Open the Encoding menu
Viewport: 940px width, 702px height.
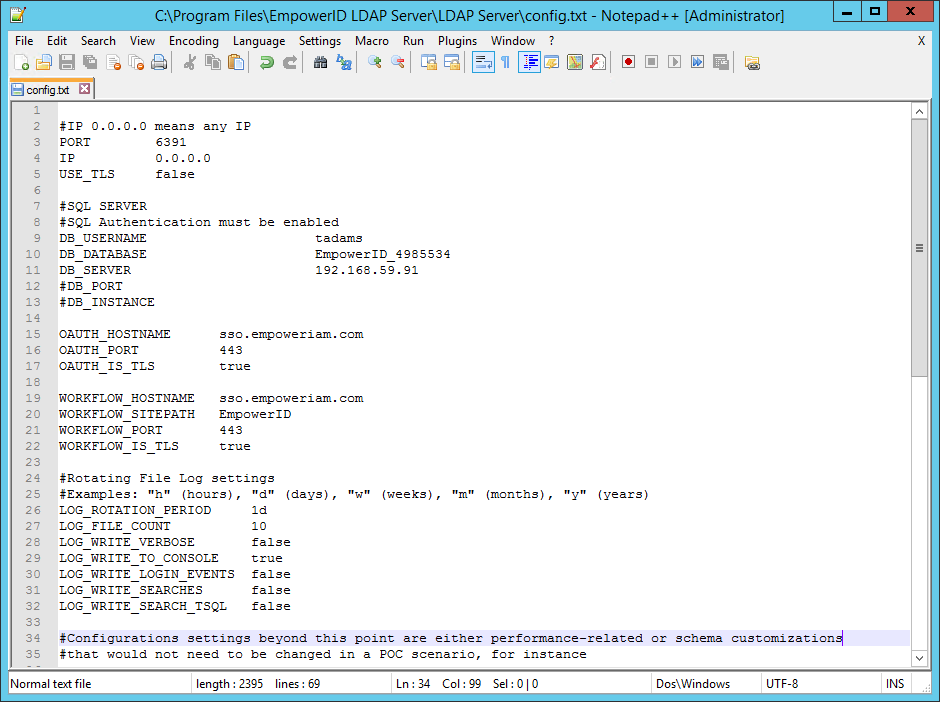click(x=193, y=41)
